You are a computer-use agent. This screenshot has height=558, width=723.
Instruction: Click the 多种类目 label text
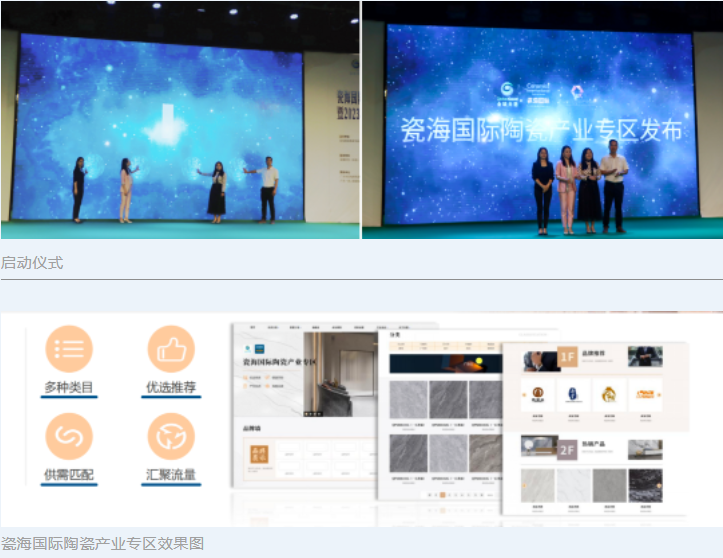[x=69, y=387]
